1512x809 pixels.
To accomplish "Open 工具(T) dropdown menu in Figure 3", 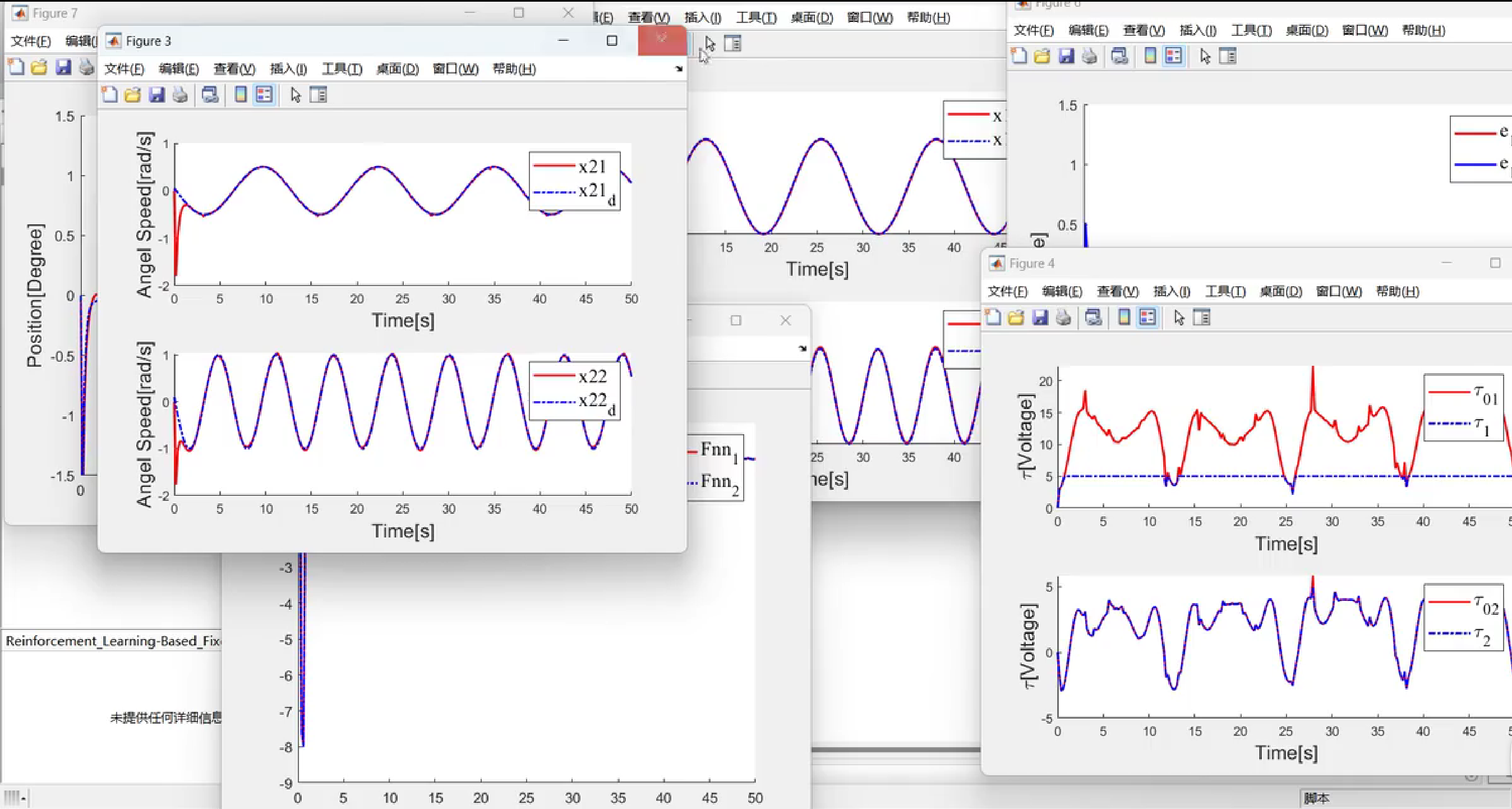I will (342, 69).
